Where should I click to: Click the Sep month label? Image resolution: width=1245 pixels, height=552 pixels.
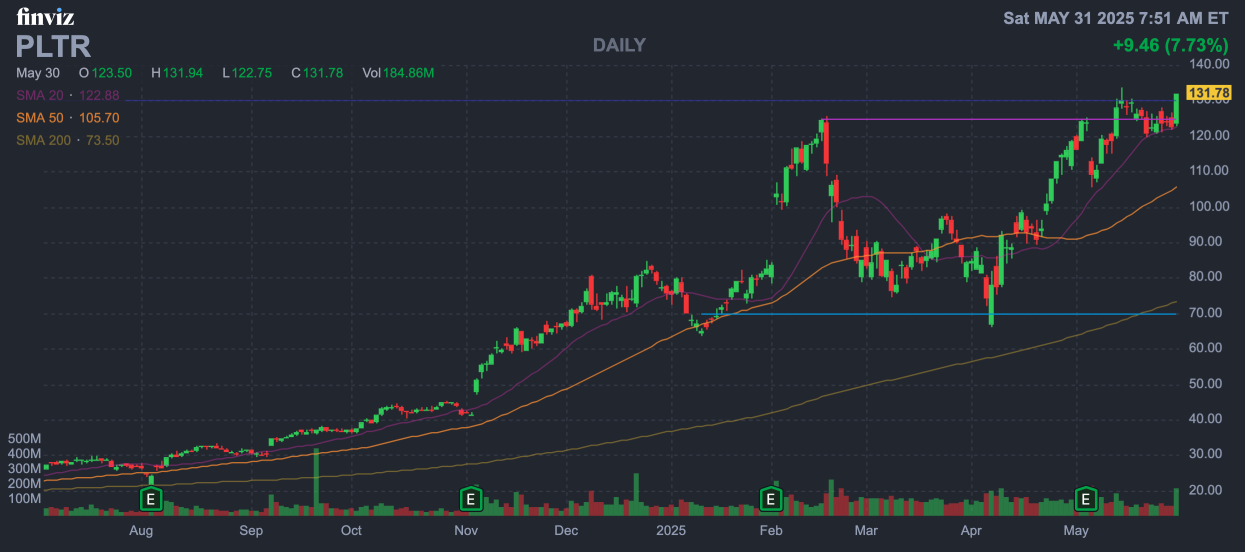coord(251,530)
